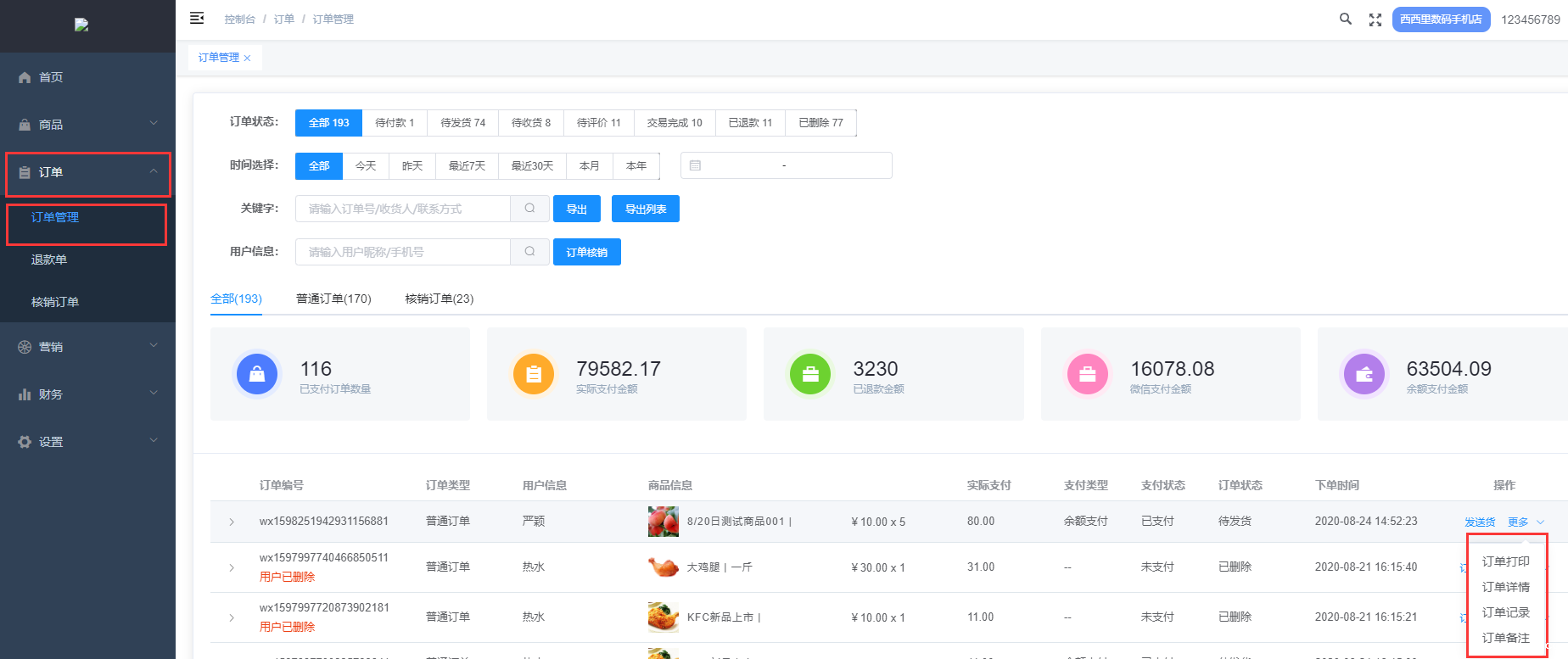Click the order number keyword input field
Screen dimensions: 1568x659
pyautogui.click(x=403, y=209)
